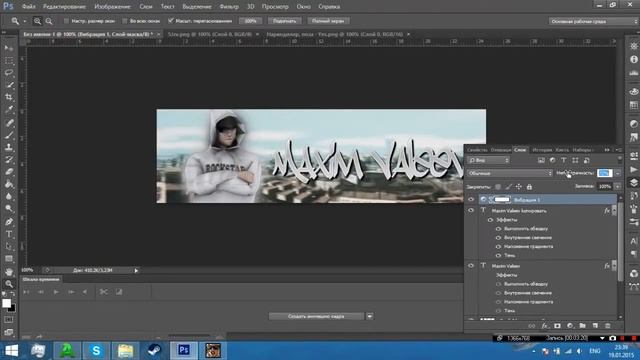
Task: Click the fx add layer style icon
Action: [544, 326]
